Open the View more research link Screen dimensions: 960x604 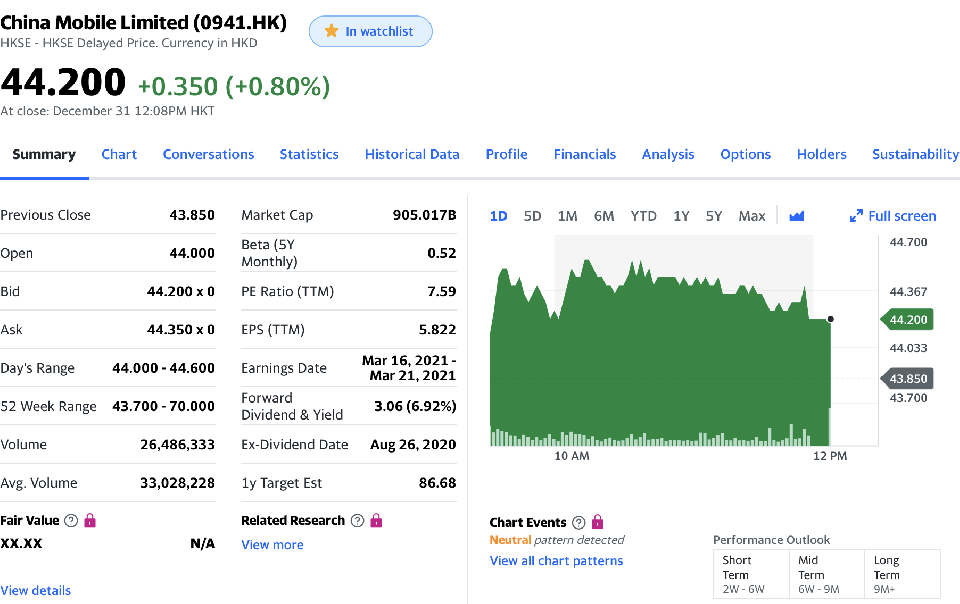(272, 545)
